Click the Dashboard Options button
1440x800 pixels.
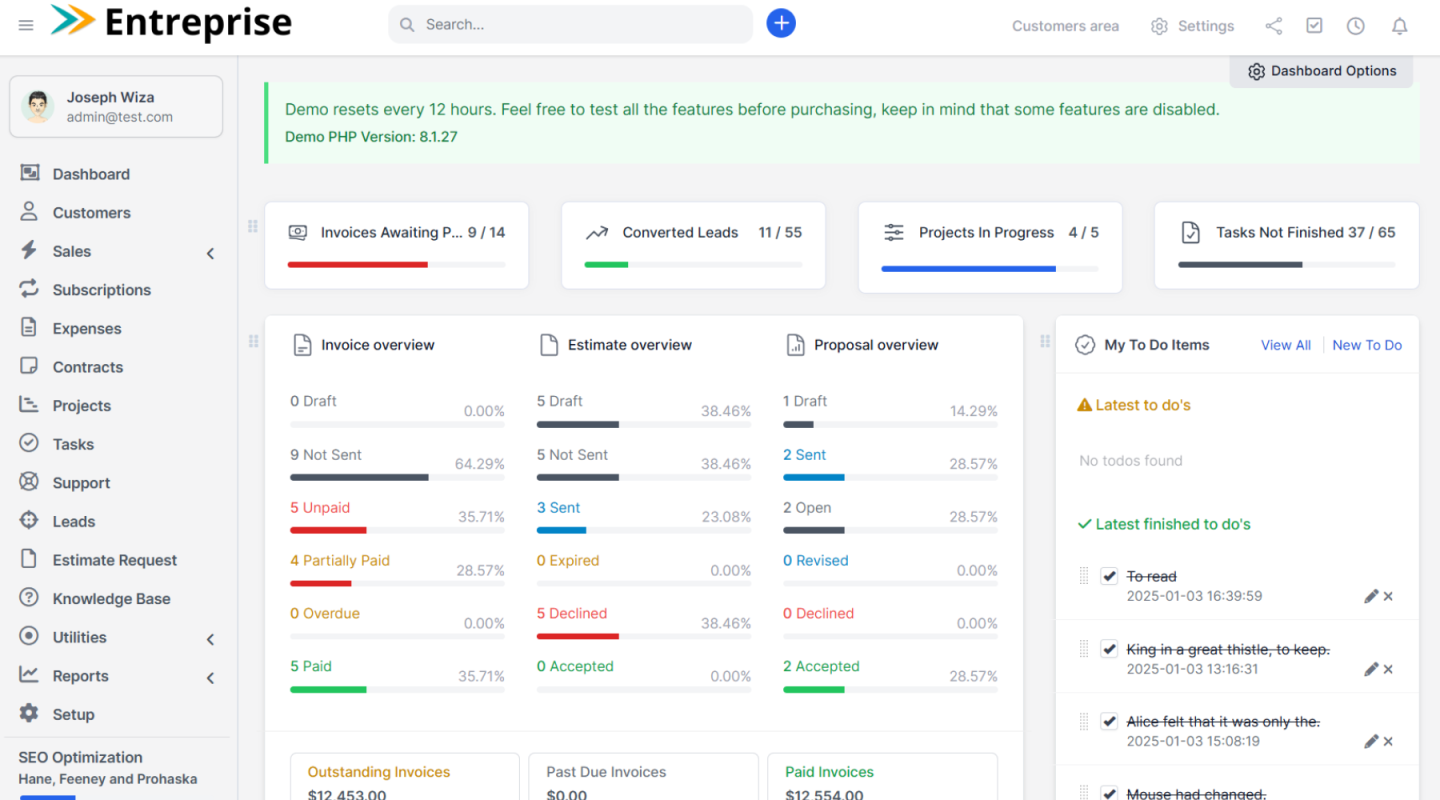tap(1321, 71)
